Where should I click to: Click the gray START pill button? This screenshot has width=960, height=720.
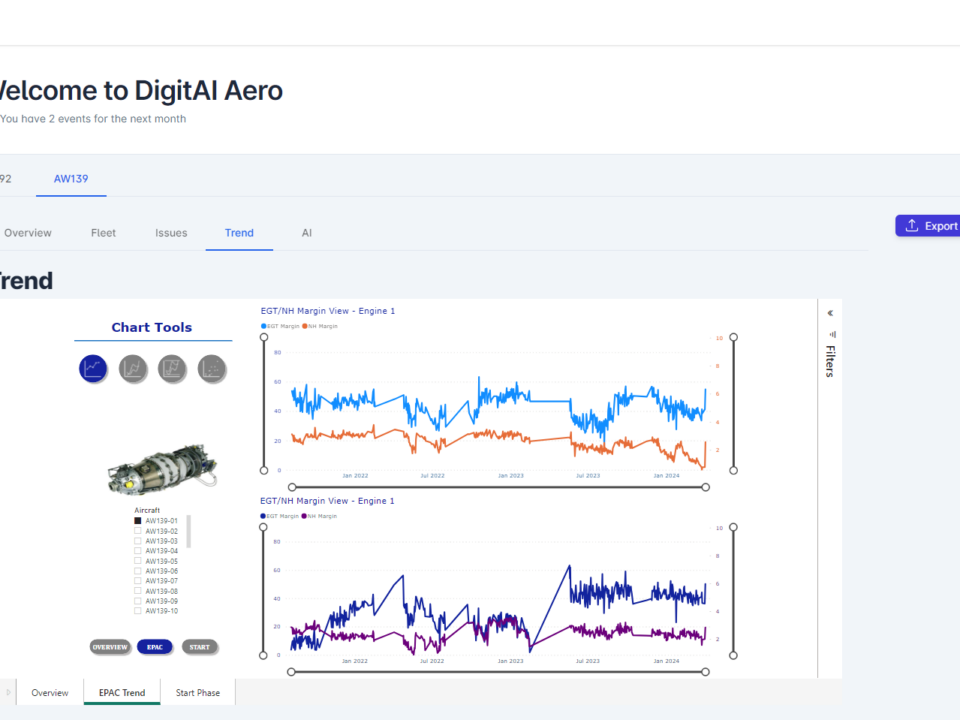200,647
